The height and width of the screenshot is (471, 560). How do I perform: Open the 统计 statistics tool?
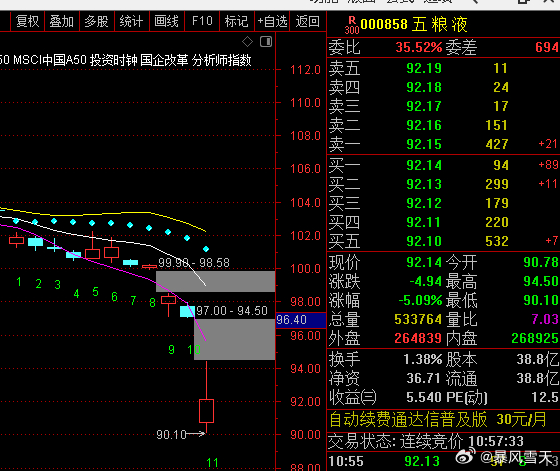[x=131, y=21]
